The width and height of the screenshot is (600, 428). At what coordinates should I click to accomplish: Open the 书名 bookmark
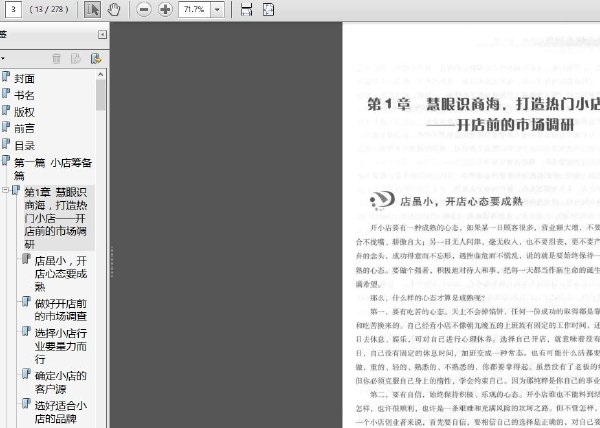click(x=24, y=95)
